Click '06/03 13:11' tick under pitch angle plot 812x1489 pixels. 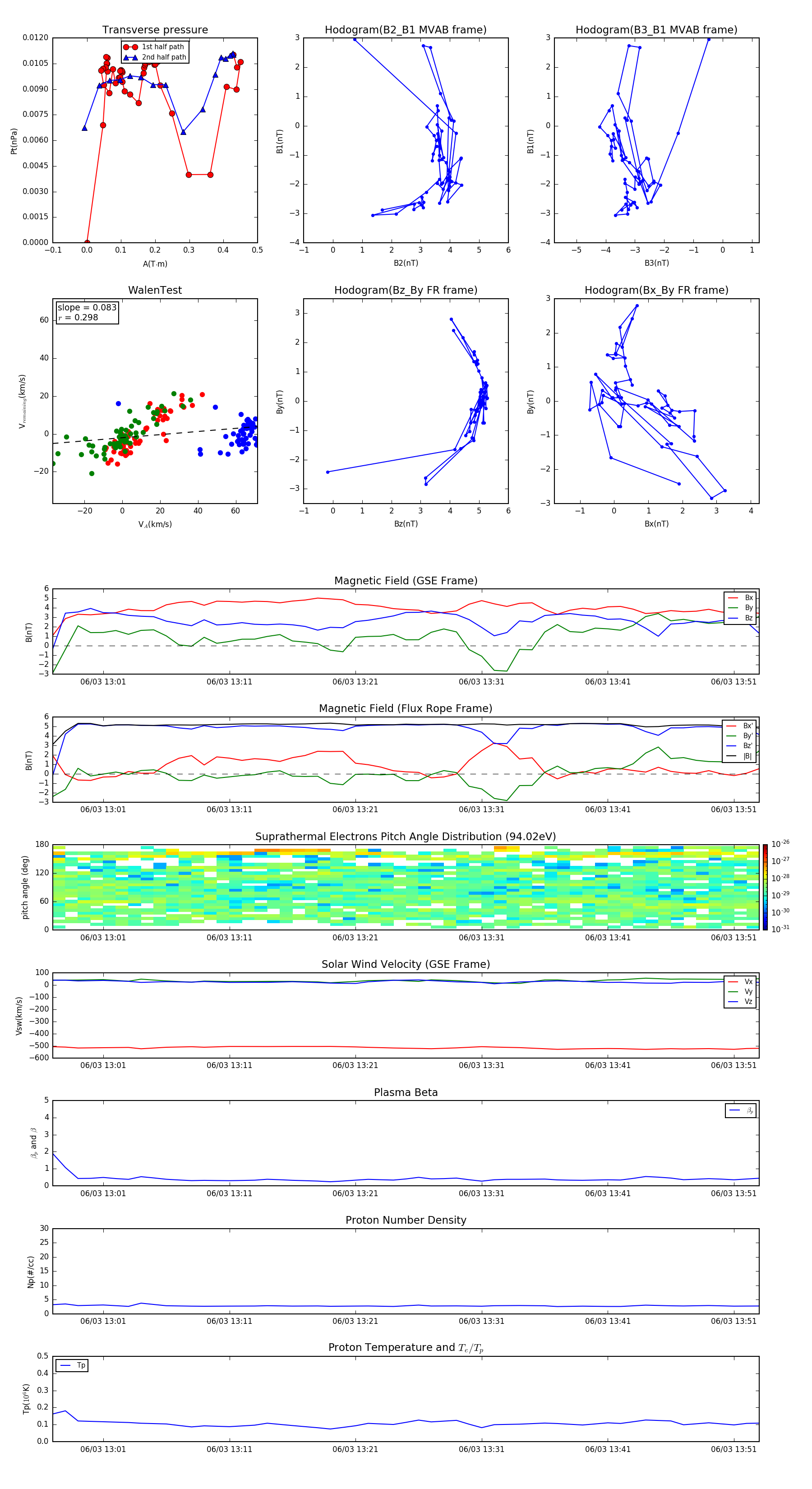pyautogui.click(x=230, y=938)
